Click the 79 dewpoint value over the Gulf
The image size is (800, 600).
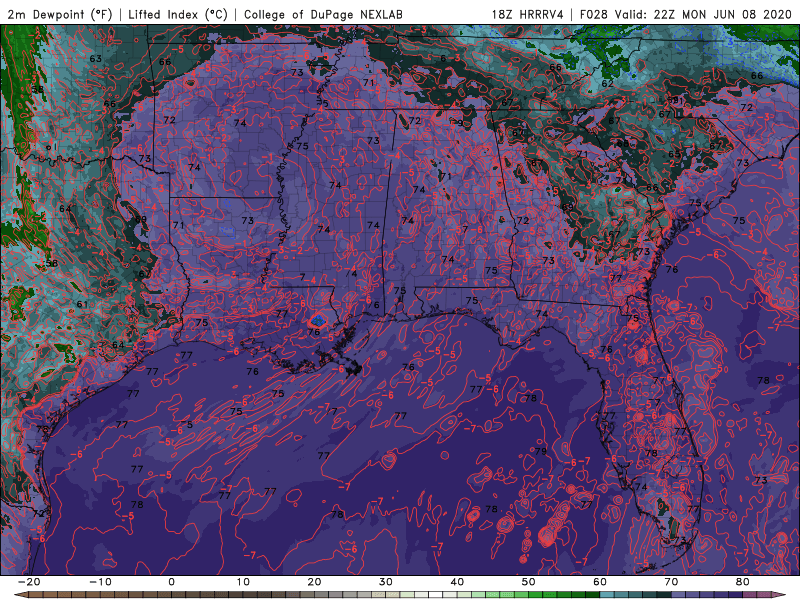(541, 451)
